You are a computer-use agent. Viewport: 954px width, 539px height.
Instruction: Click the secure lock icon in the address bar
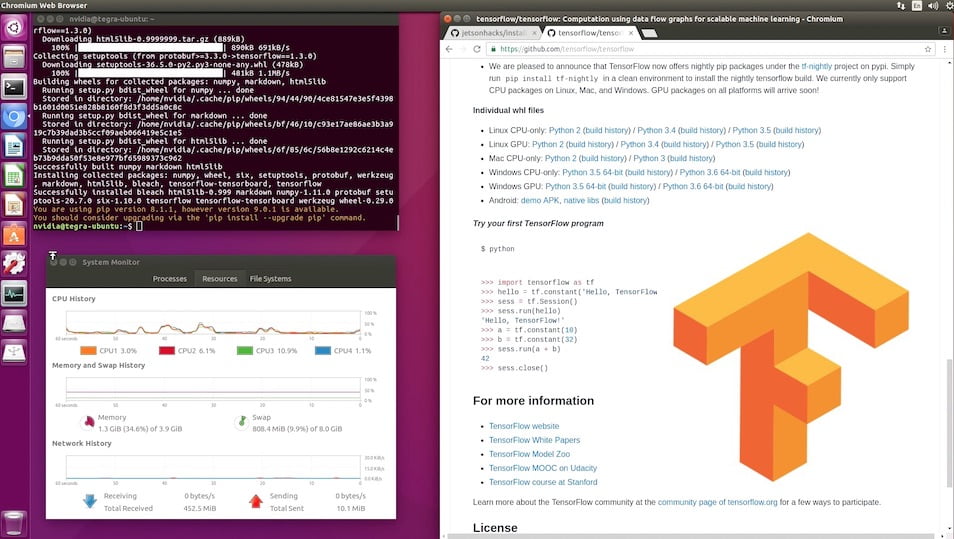pyautogui.click(x=493, y=49)
